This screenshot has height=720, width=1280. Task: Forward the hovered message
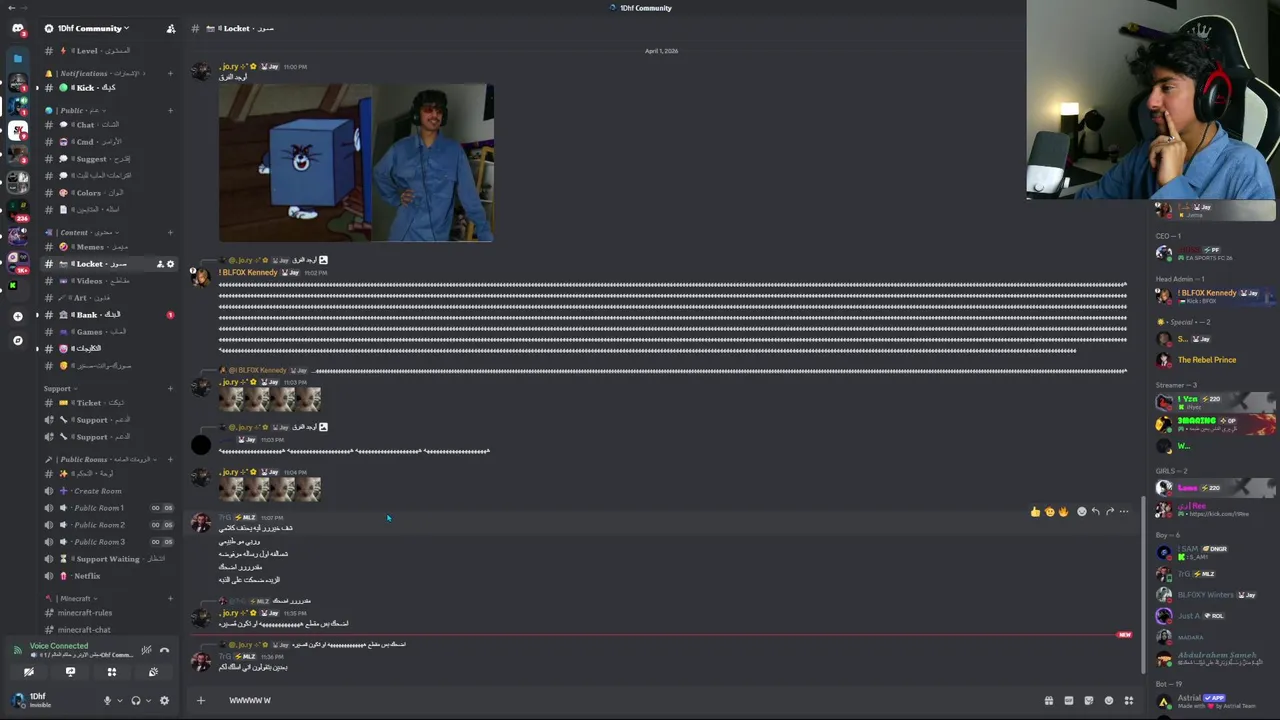(x=1109, y=511)
